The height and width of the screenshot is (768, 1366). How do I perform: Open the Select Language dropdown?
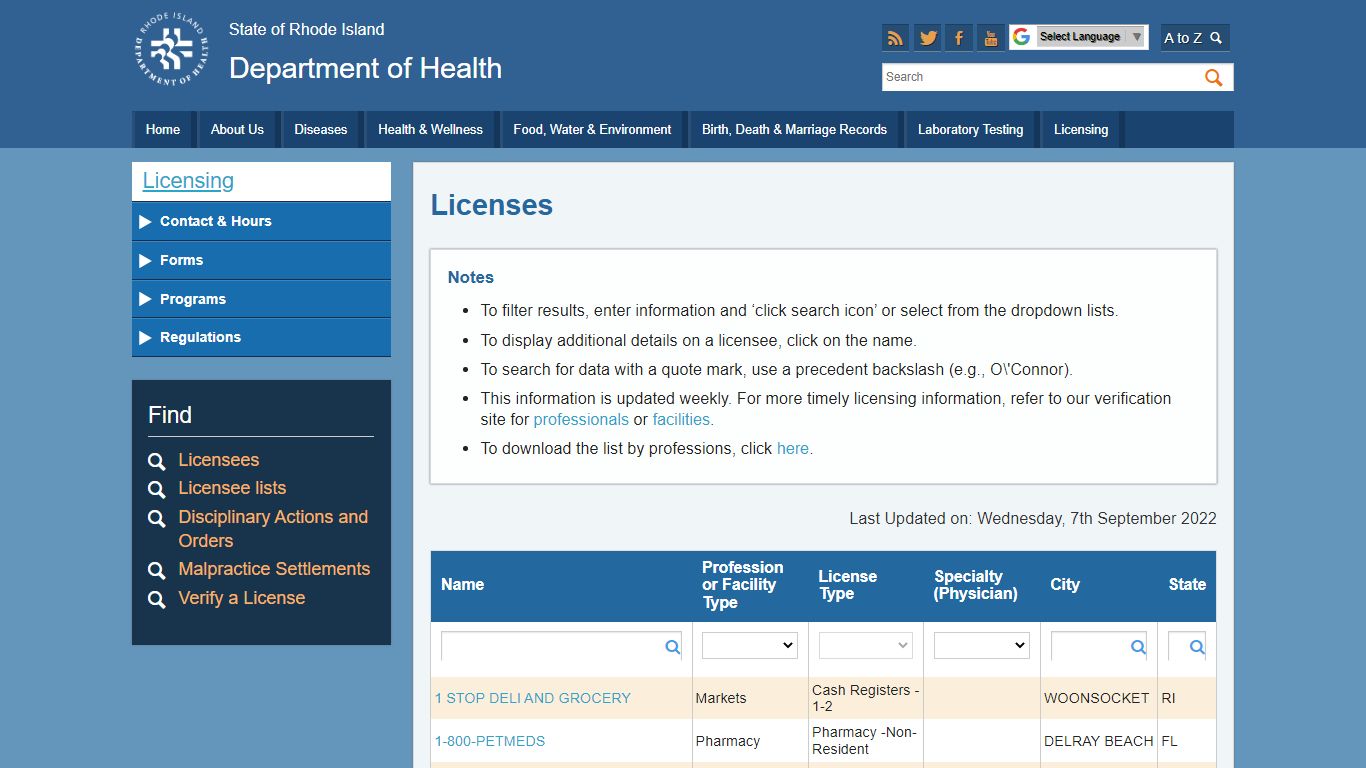click(x=1090, y=37)
